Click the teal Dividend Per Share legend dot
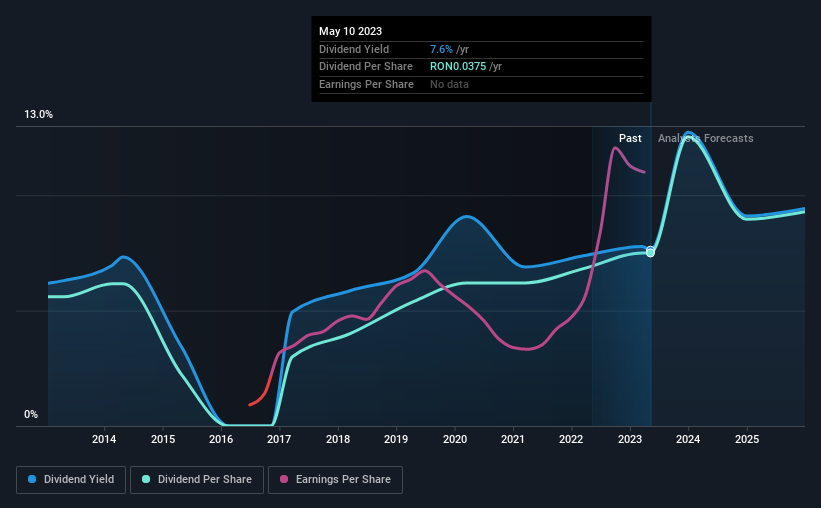Image resolution: width=821 pixels, height=508 pixels. coord(146,479)
